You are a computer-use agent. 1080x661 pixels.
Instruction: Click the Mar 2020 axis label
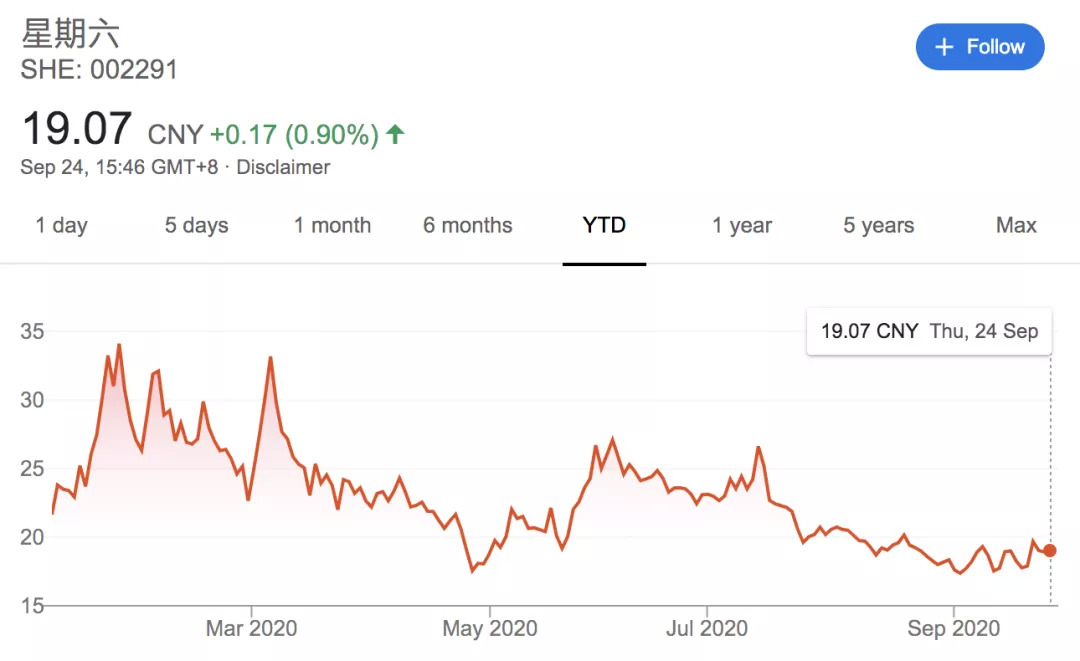(251, 629)
